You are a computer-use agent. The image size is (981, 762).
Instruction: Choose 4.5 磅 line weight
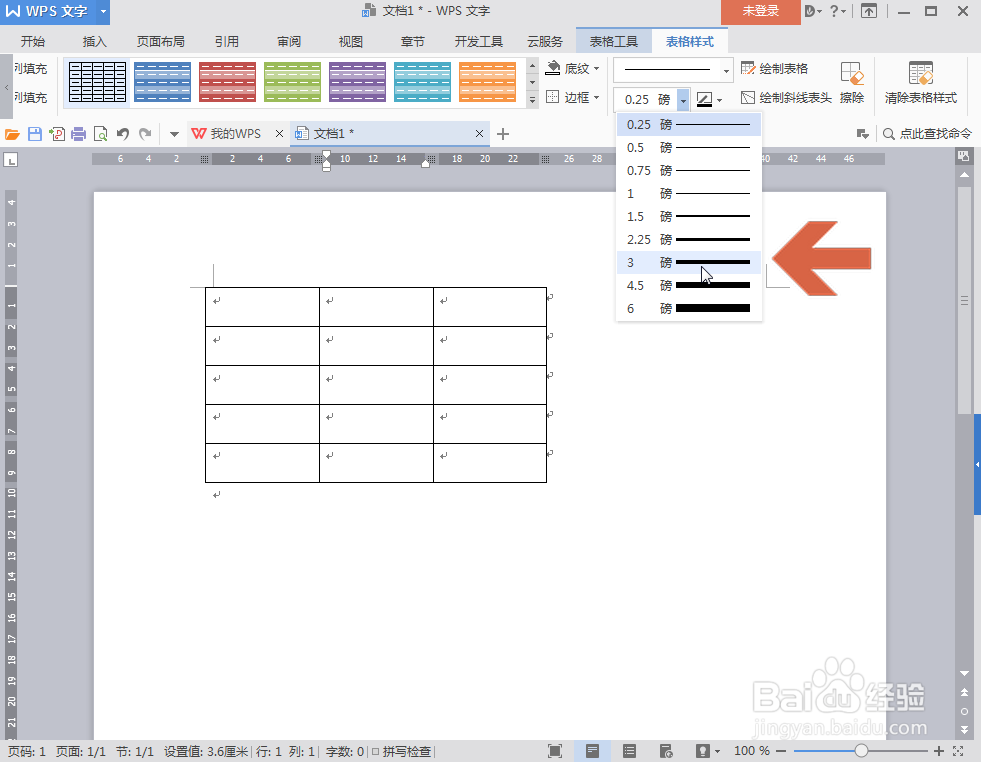click(688, 285)
